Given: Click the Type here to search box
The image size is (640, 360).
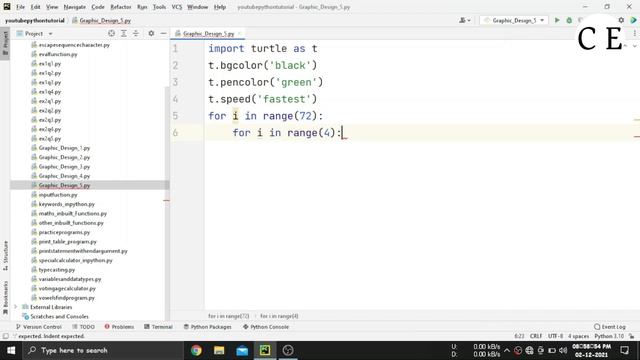Looking at the screenshot, I should click(x=102, y=350).
